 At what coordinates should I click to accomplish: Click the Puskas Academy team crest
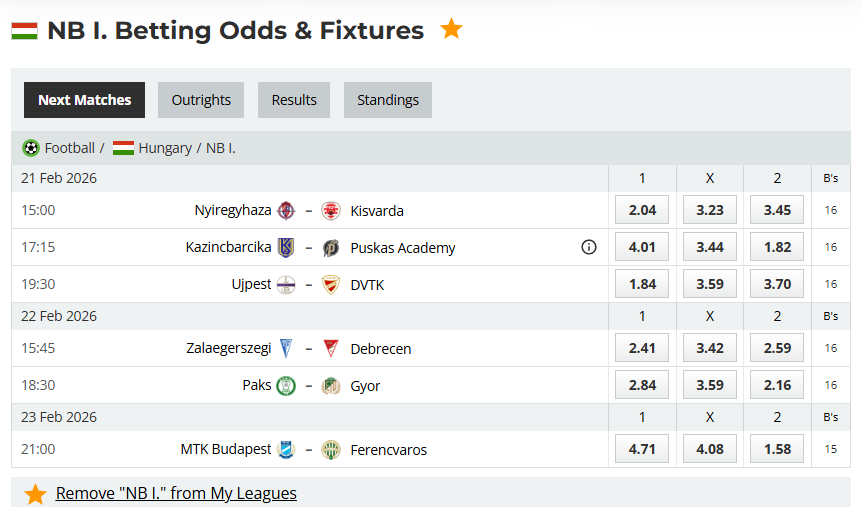tap(331, 248)
